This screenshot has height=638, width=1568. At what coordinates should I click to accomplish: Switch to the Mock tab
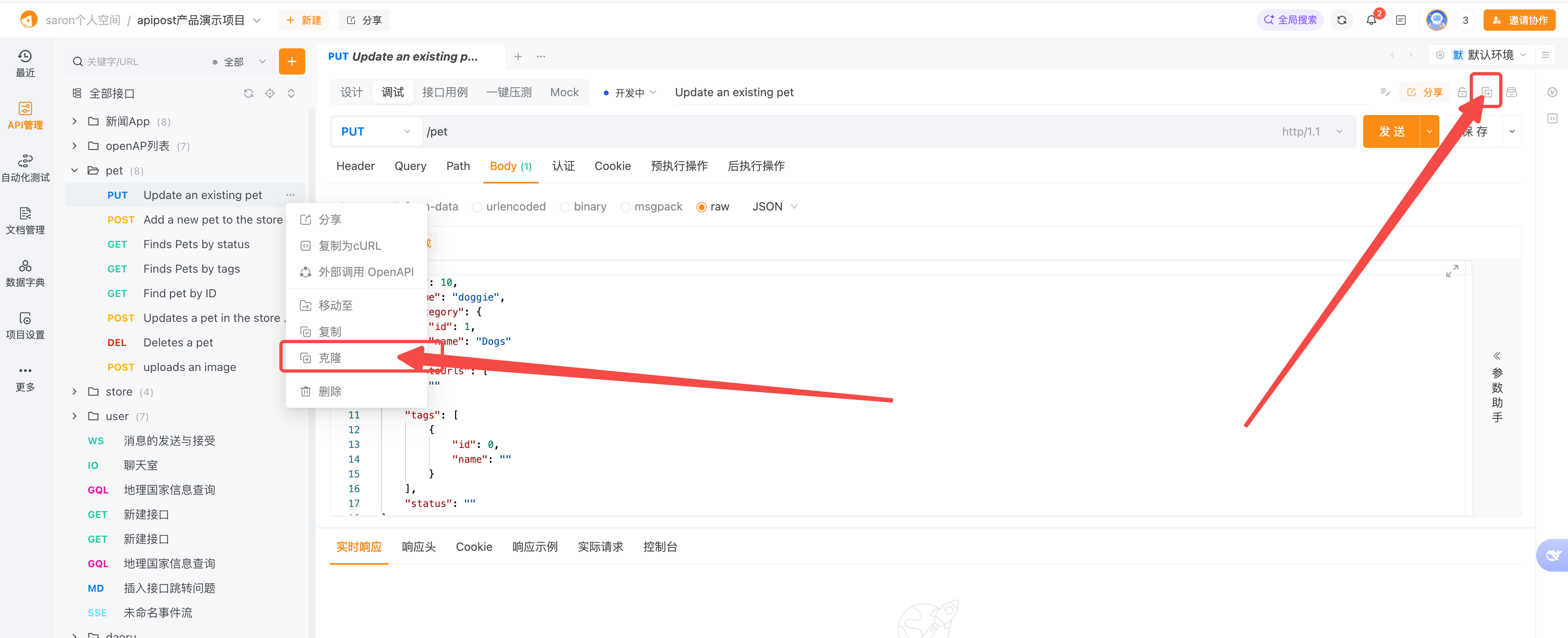[x=564, y=92]
